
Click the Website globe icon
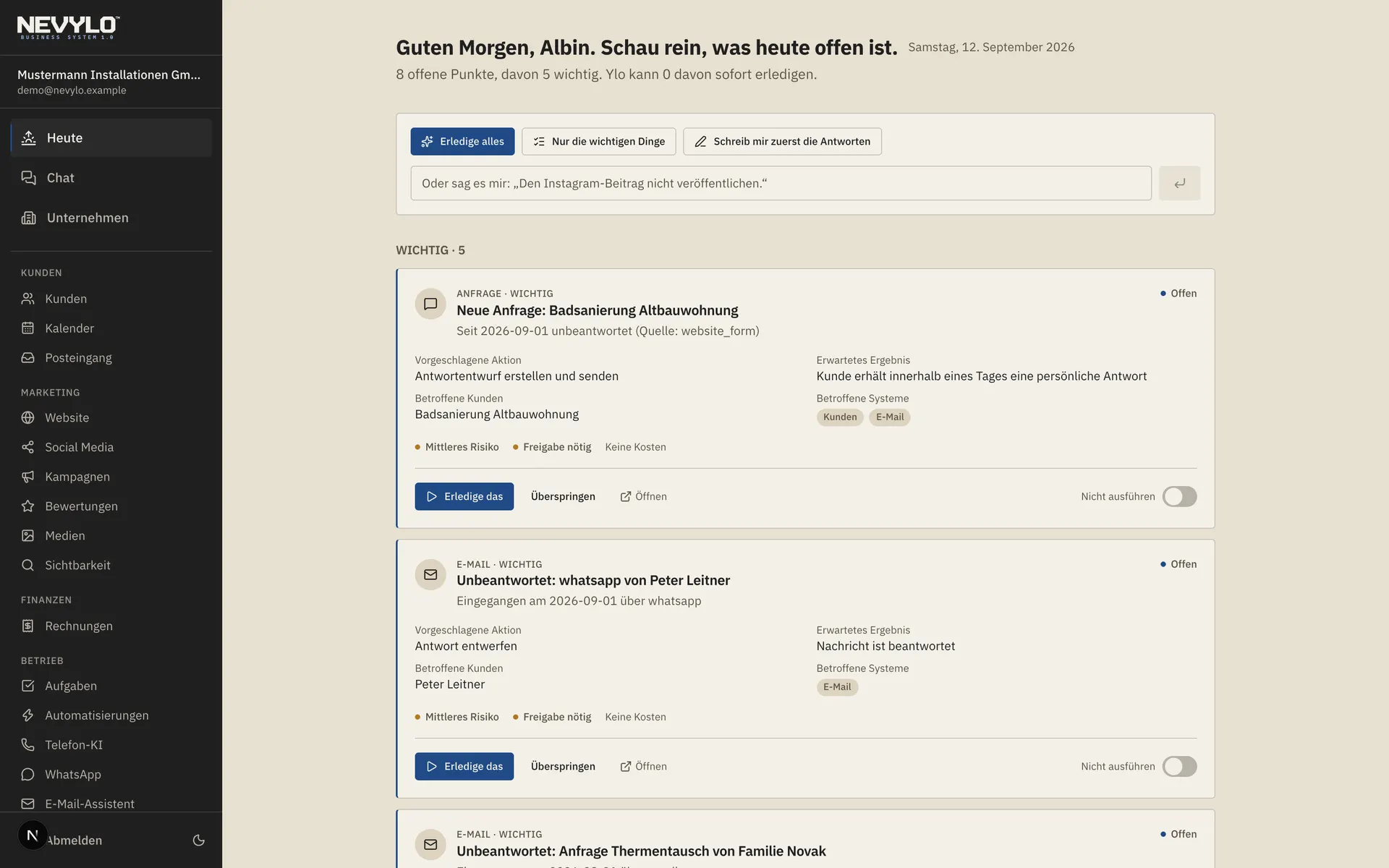[x=28, y=417]
